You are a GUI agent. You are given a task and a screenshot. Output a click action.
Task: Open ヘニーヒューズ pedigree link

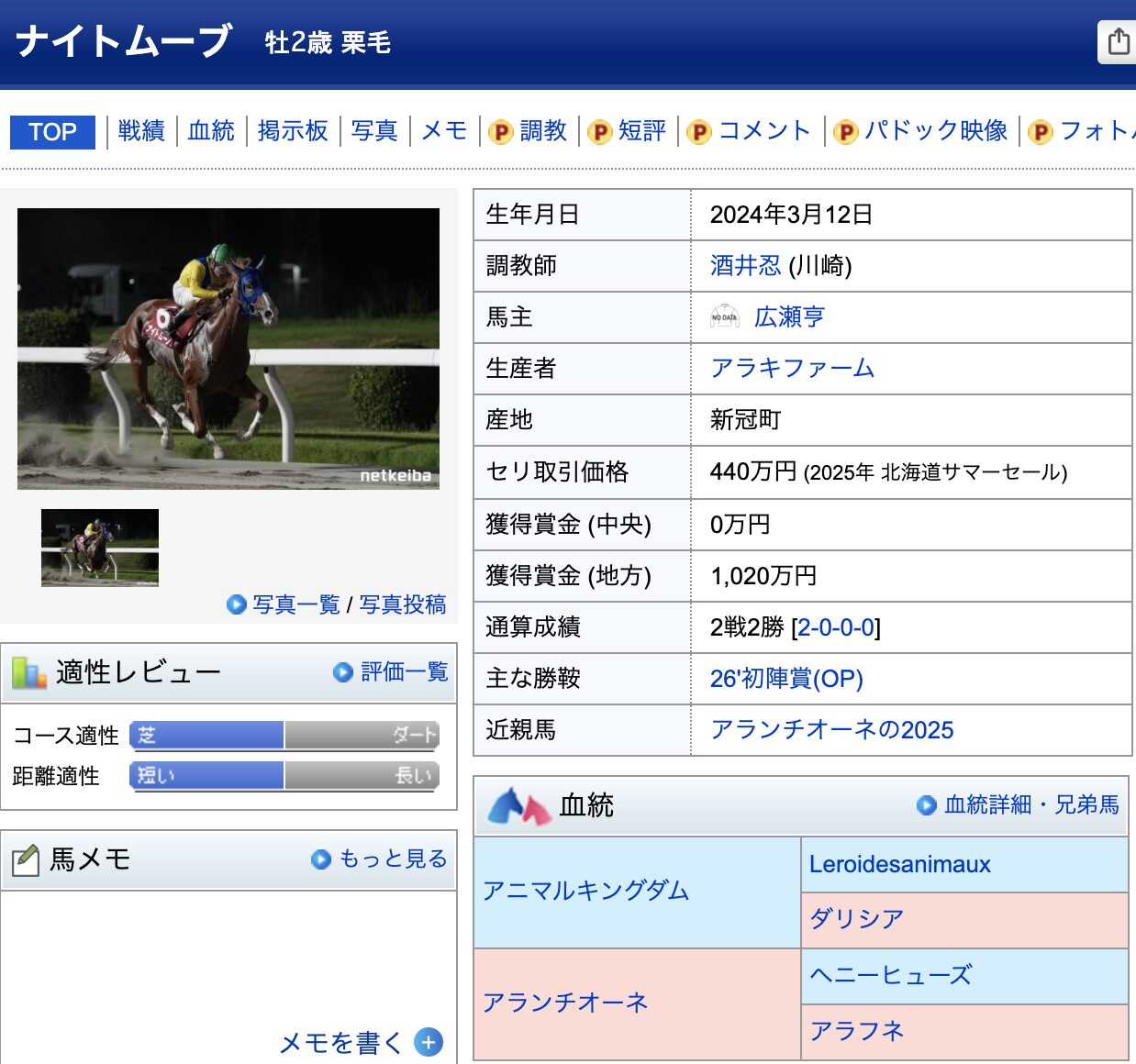890,975
